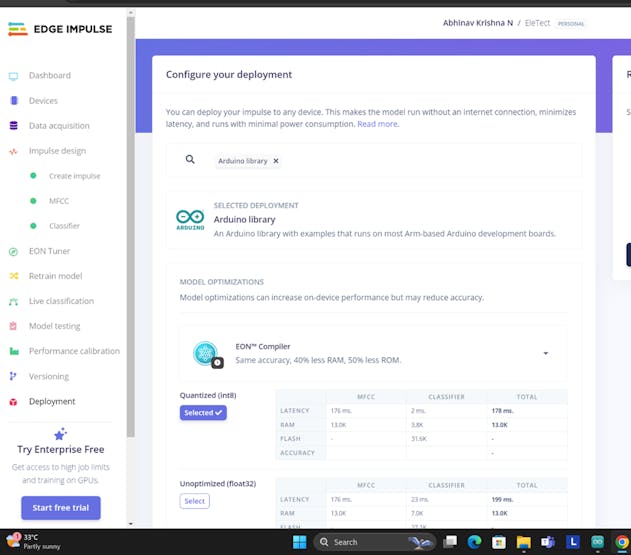Select the Unoptimized (float32) option
Screen dimensions: 631x555
click(x=194, y=501)
